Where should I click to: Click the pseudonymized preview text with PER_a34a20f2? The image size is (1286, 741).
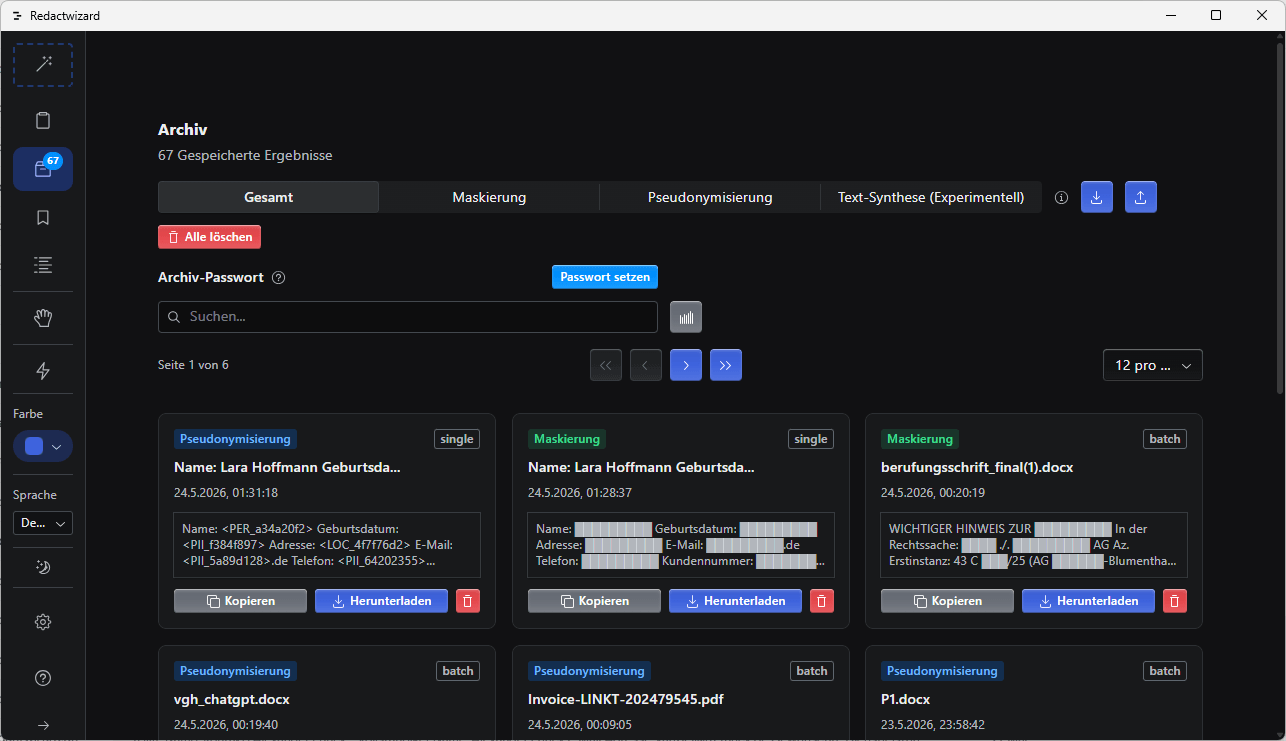coord(327,545)
